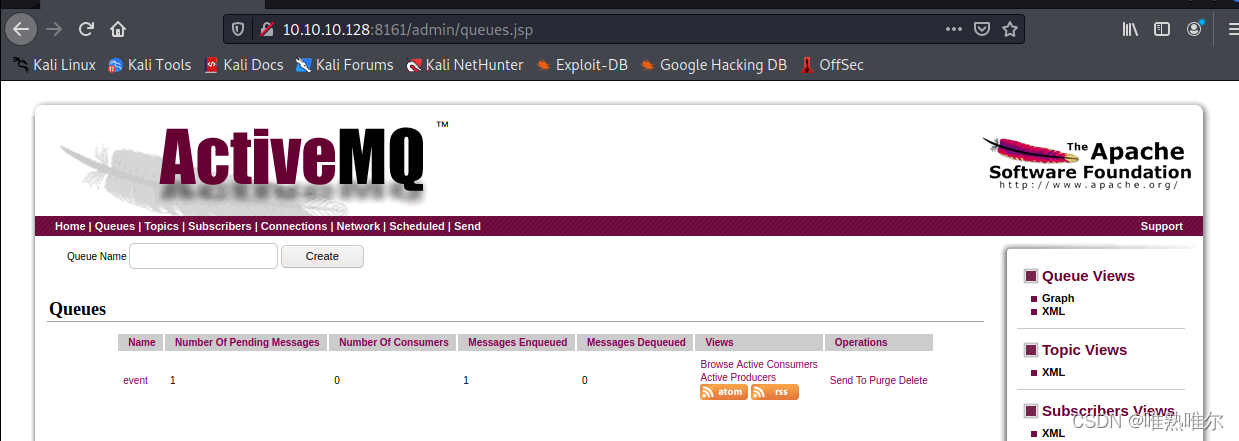Sort by Name column header

pos(142,342)
